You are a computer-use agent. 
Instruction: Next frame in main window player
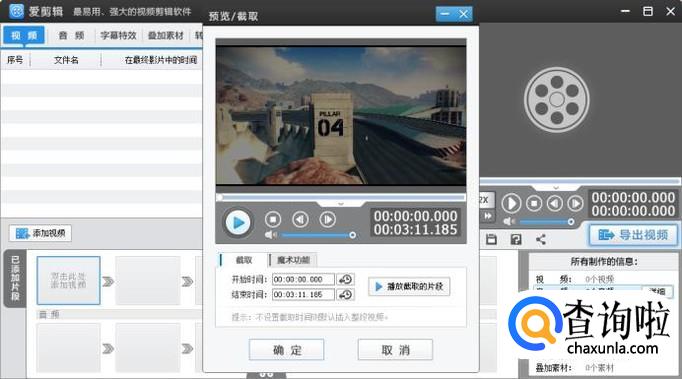tap(575, 203)
